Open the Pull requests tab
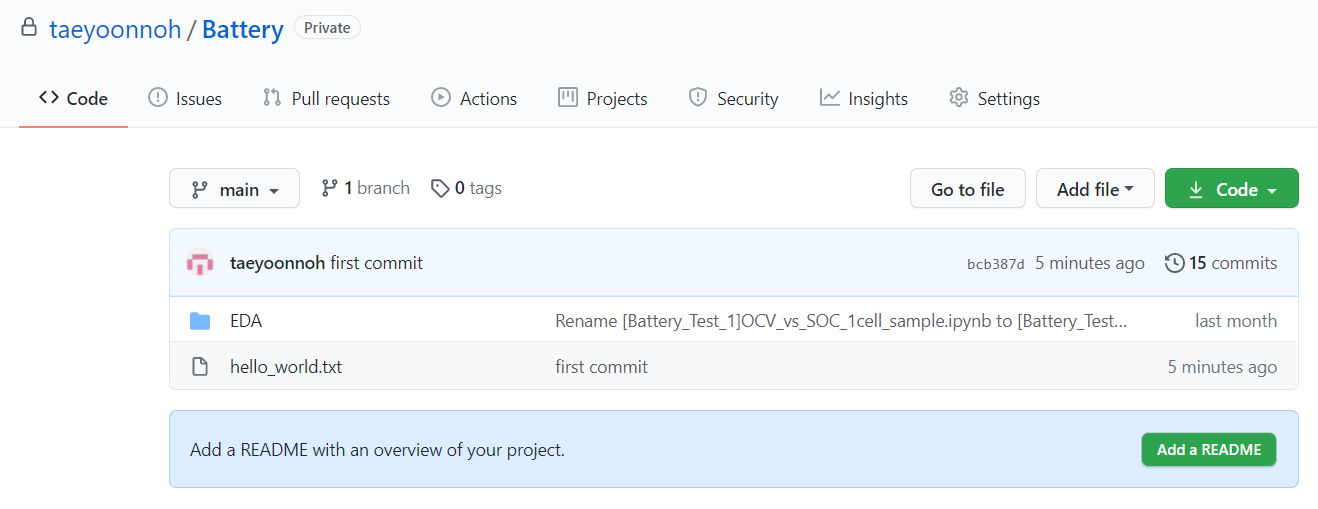1318x509 pixels. [x=326, y=98]
